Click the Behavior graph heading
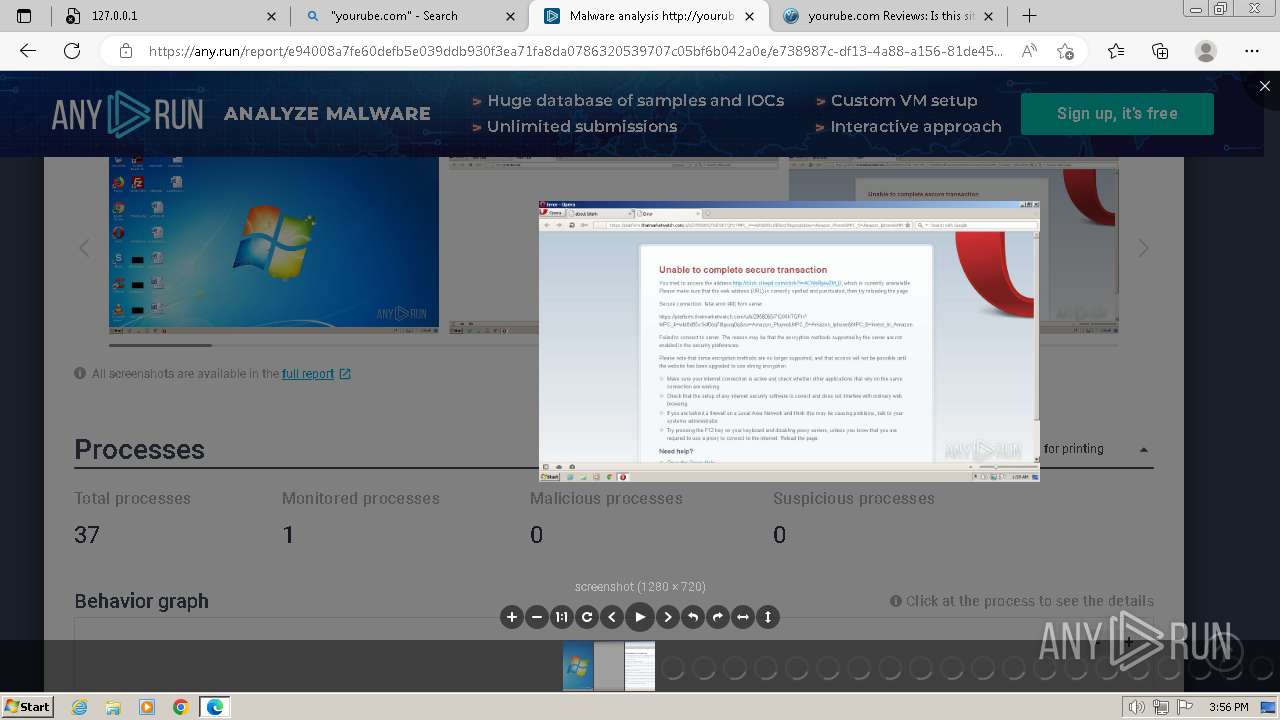This screenshot has width=1280, height=720. [x=141, y=601]
